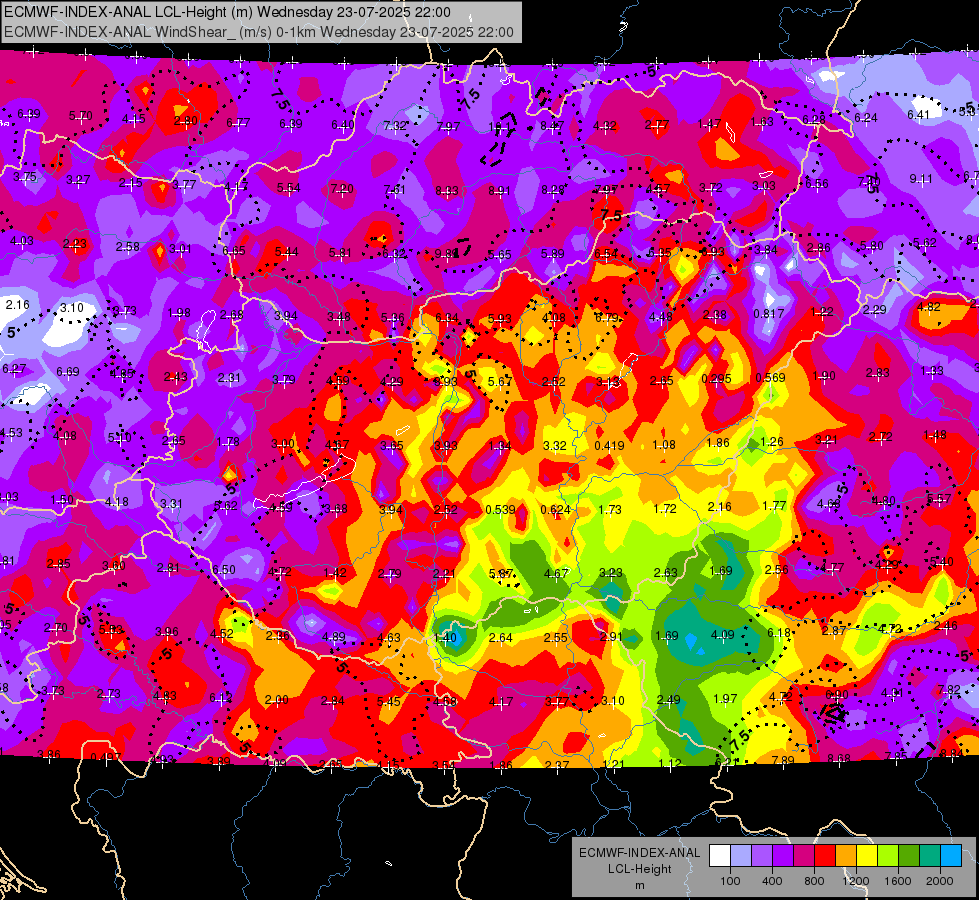The height and width of the screenshot is (900, 979).
Task: Pick the lime yellow-green legend swatch
Action: [x=888, y=855]
